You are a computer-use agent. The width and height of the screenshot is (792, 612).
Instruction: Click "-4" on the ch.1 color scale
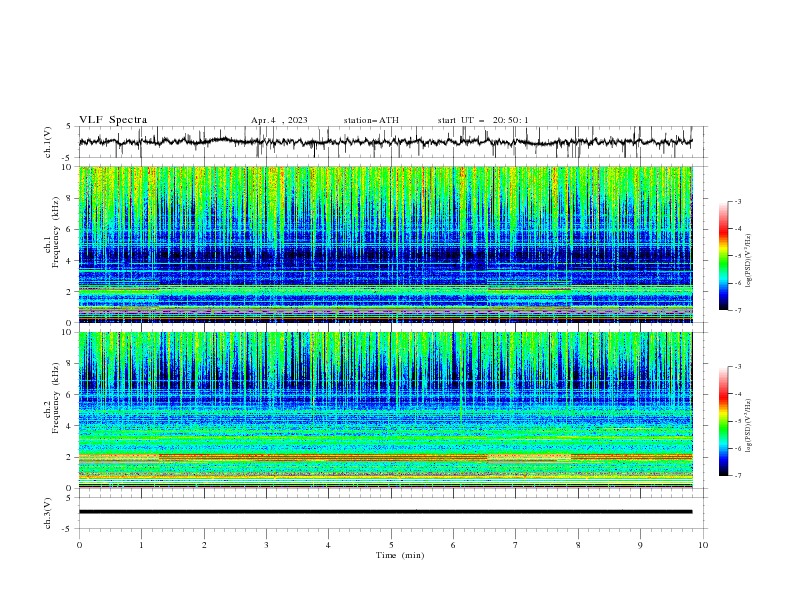(738, 229)
